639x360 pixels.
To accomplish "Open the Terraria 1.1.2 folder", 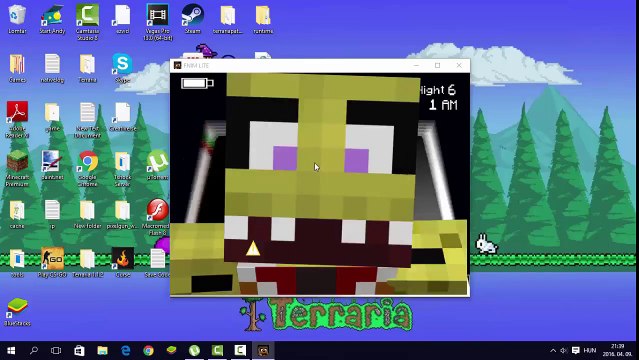I will 88,262.
